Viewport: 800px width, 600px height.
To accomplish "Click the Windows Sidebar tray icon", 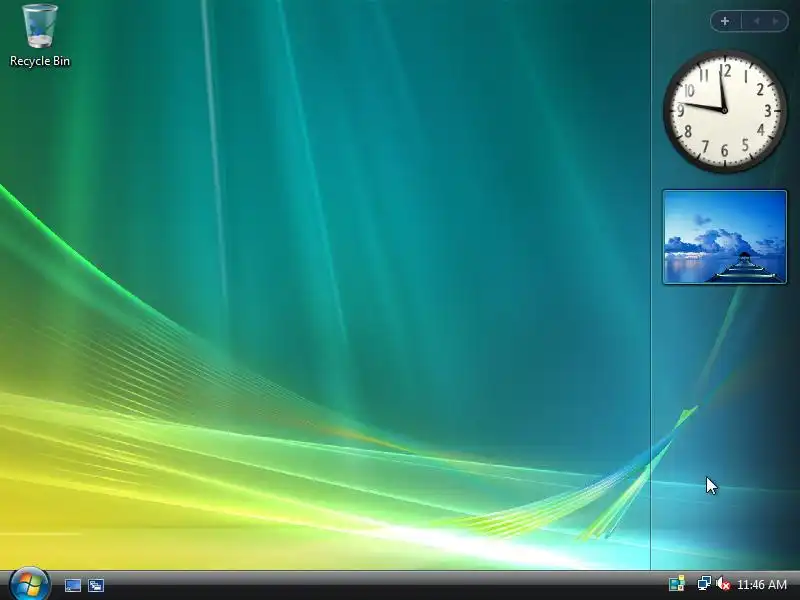I will tap(677, 584).
